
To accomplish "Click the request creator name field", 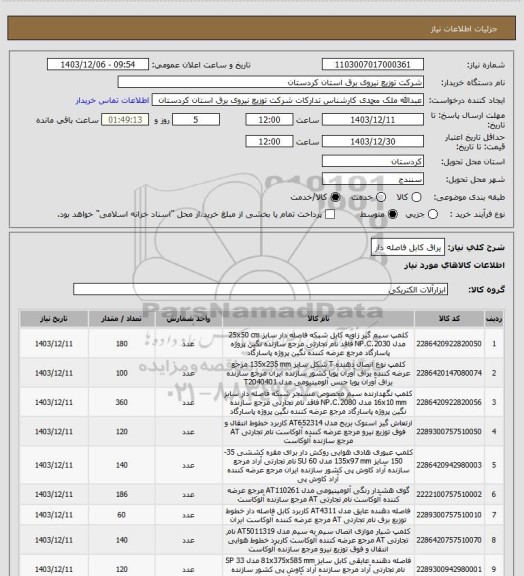I will tap(288, 100).
